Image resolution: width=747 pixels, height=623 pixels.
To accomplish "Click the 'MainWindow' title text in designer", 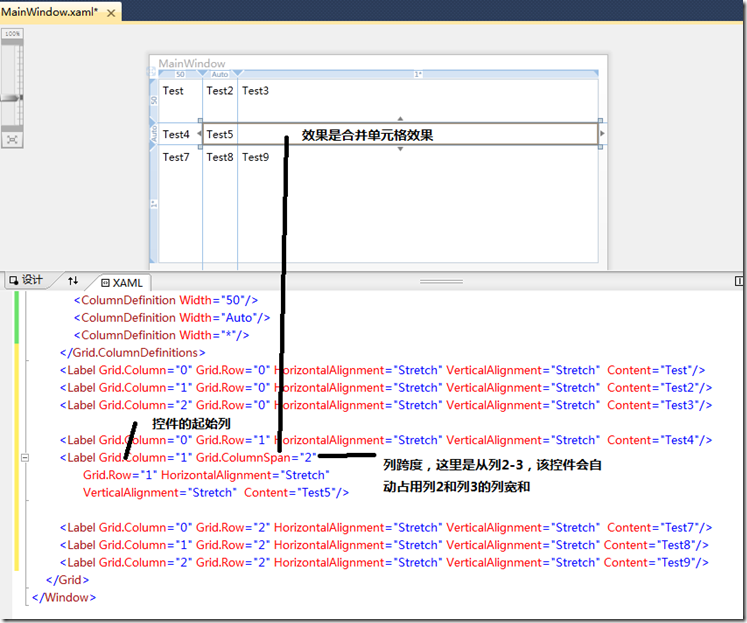I will [192, 63].
